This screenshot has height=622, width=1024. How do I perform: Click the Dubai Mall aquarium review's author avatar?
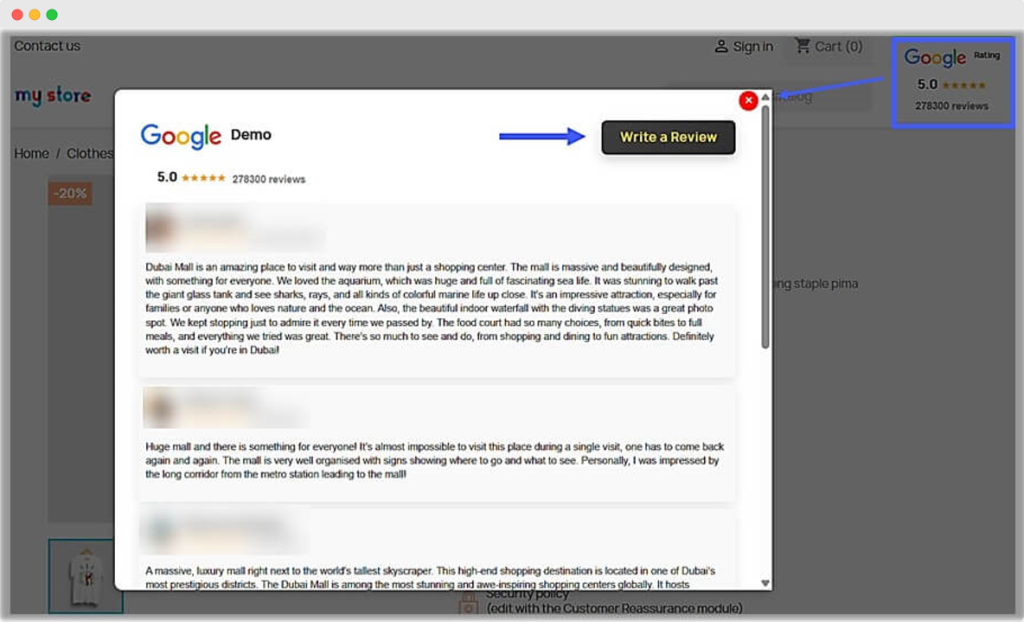(162, 226)
